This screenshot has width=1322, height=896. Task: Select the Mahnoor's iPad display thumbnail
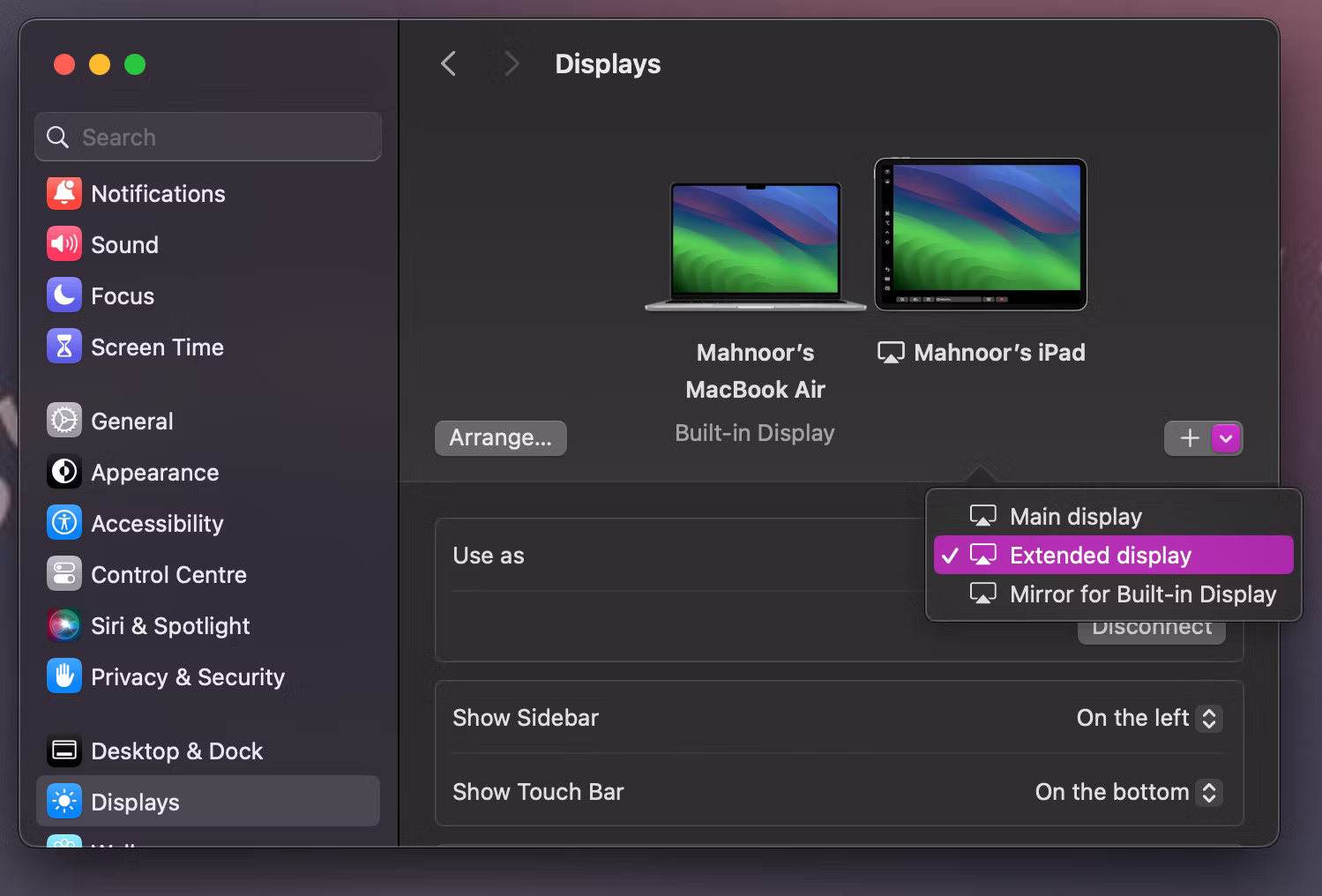981,234
